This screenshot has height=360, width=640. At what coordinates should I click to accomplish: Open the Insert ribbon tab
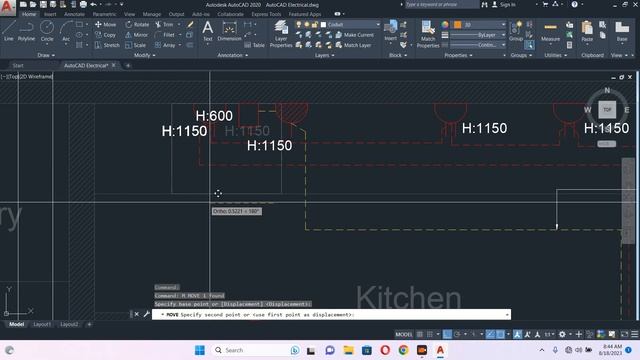pyautogui.click(x=50, y=14)
